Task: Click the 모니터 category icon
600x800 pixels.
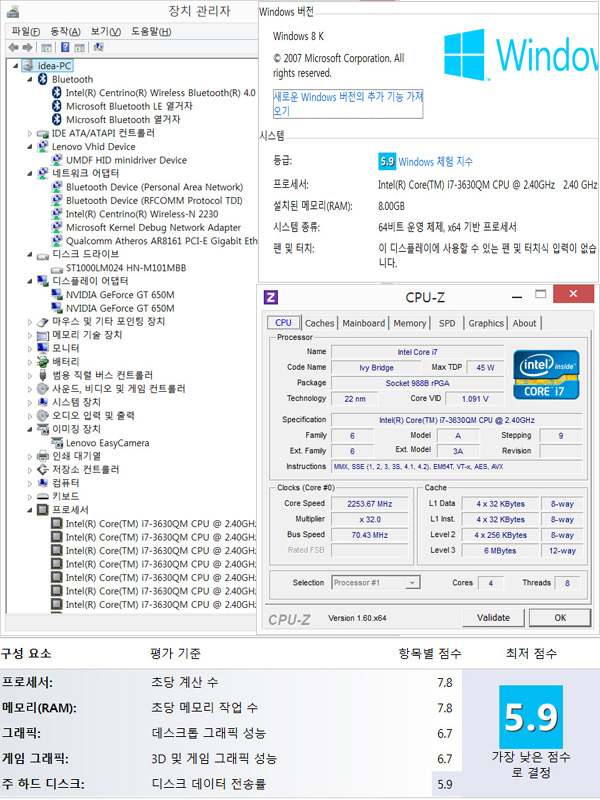Action: tap(43, 348)
